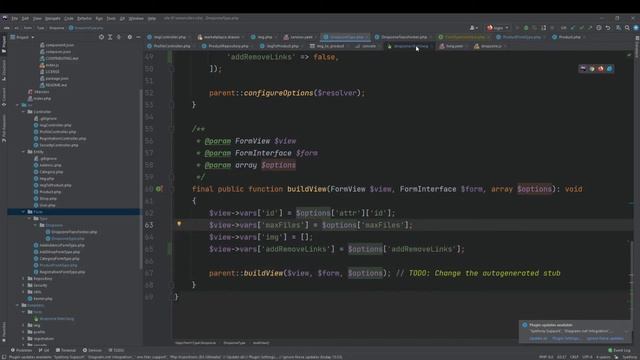Open the Edit menu
This screenshot has width=640, height=360.
pyautogui.click(x=25, y=18)
